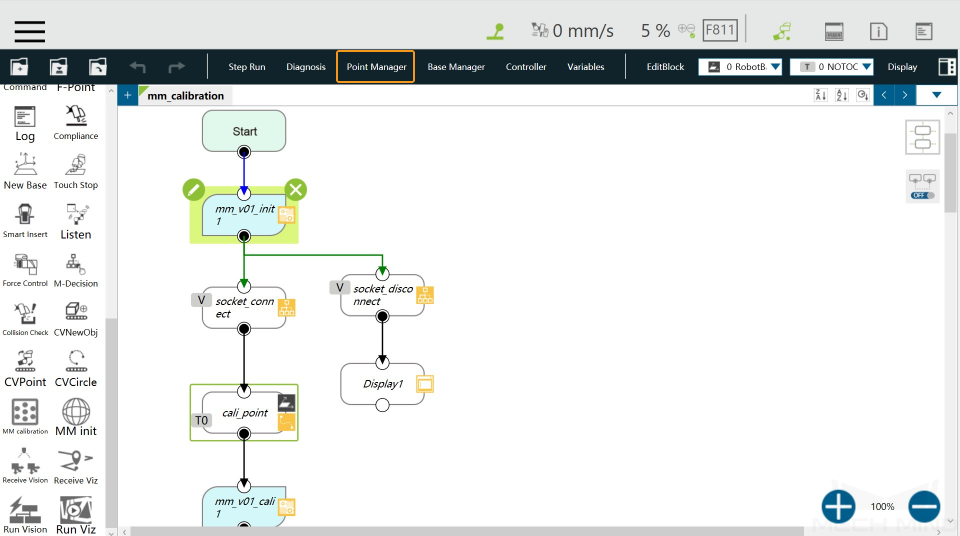The width and height of the screenshot is (960, 536).
Task: Choose the Run Viz node icon
Action: [76, 509]
